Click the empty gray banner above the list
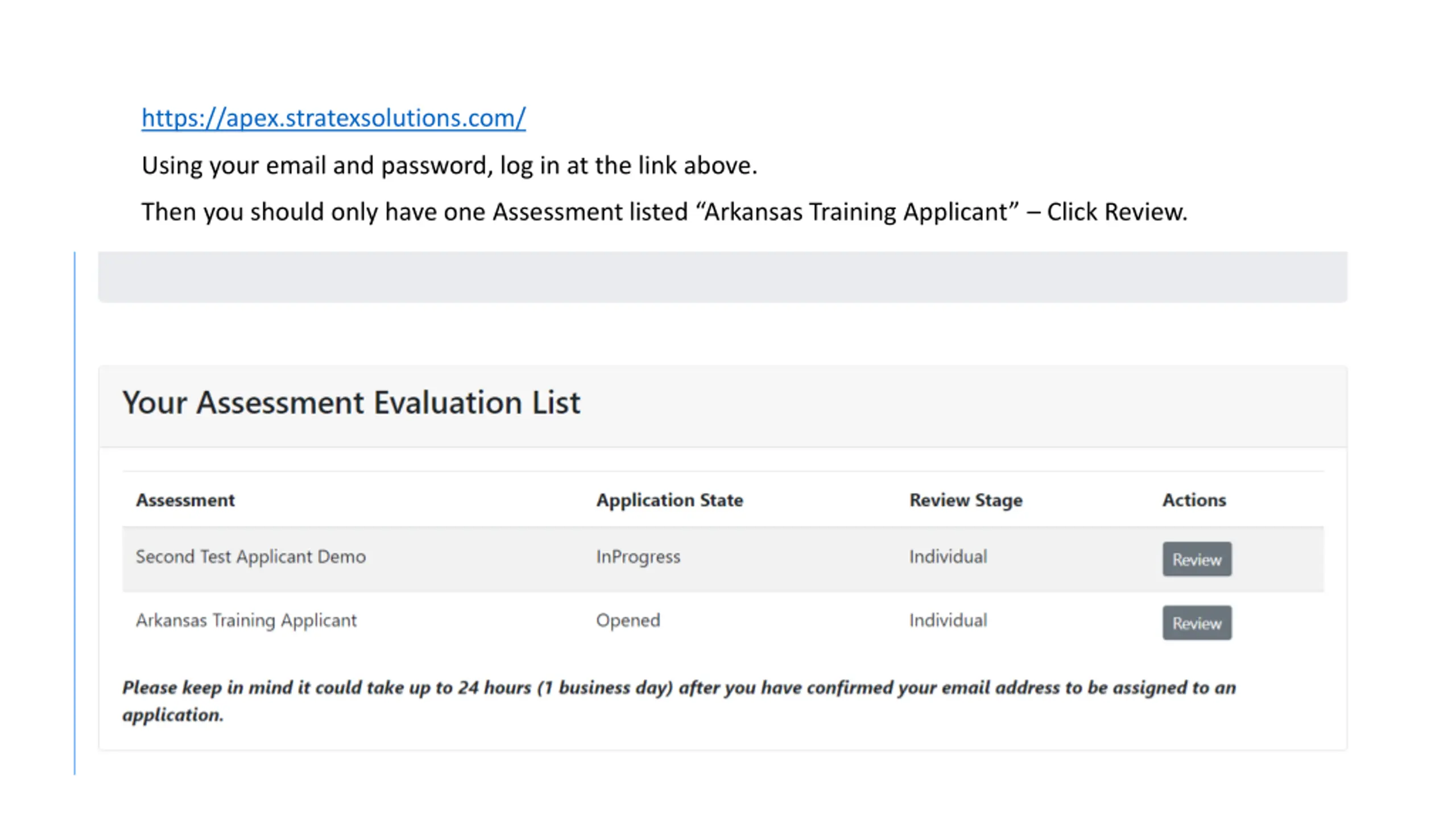1456x819 pixels. (x=722, y=277)
